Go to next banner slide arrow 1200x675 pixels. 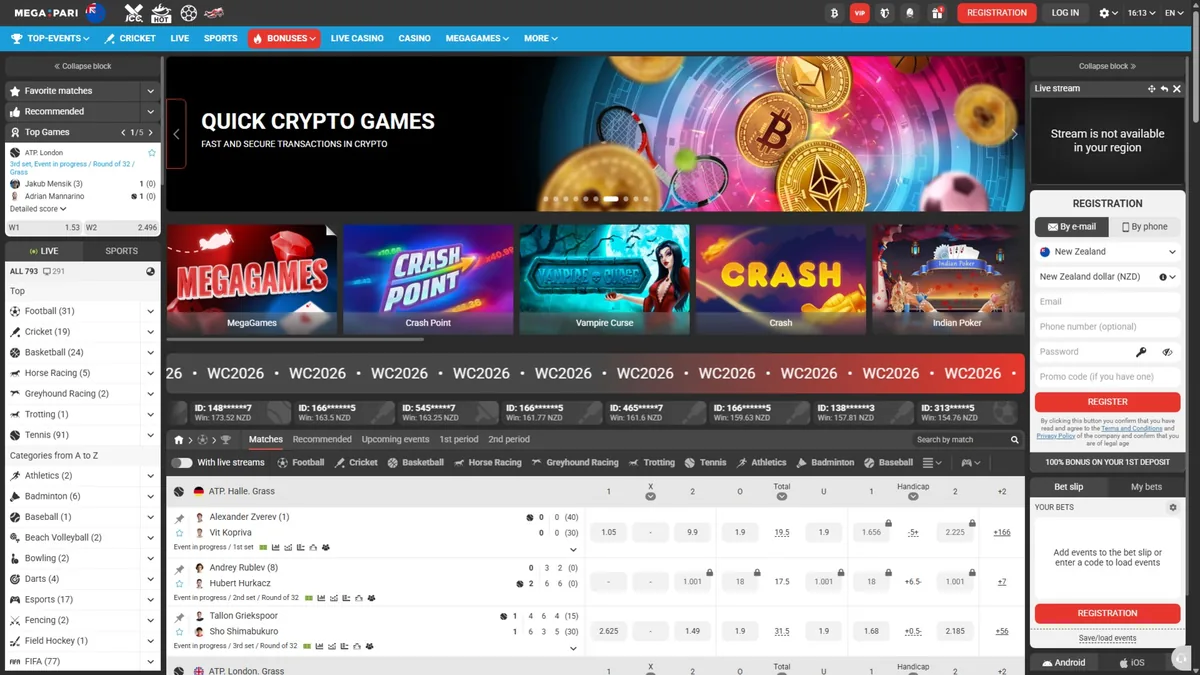point(1014,134)
